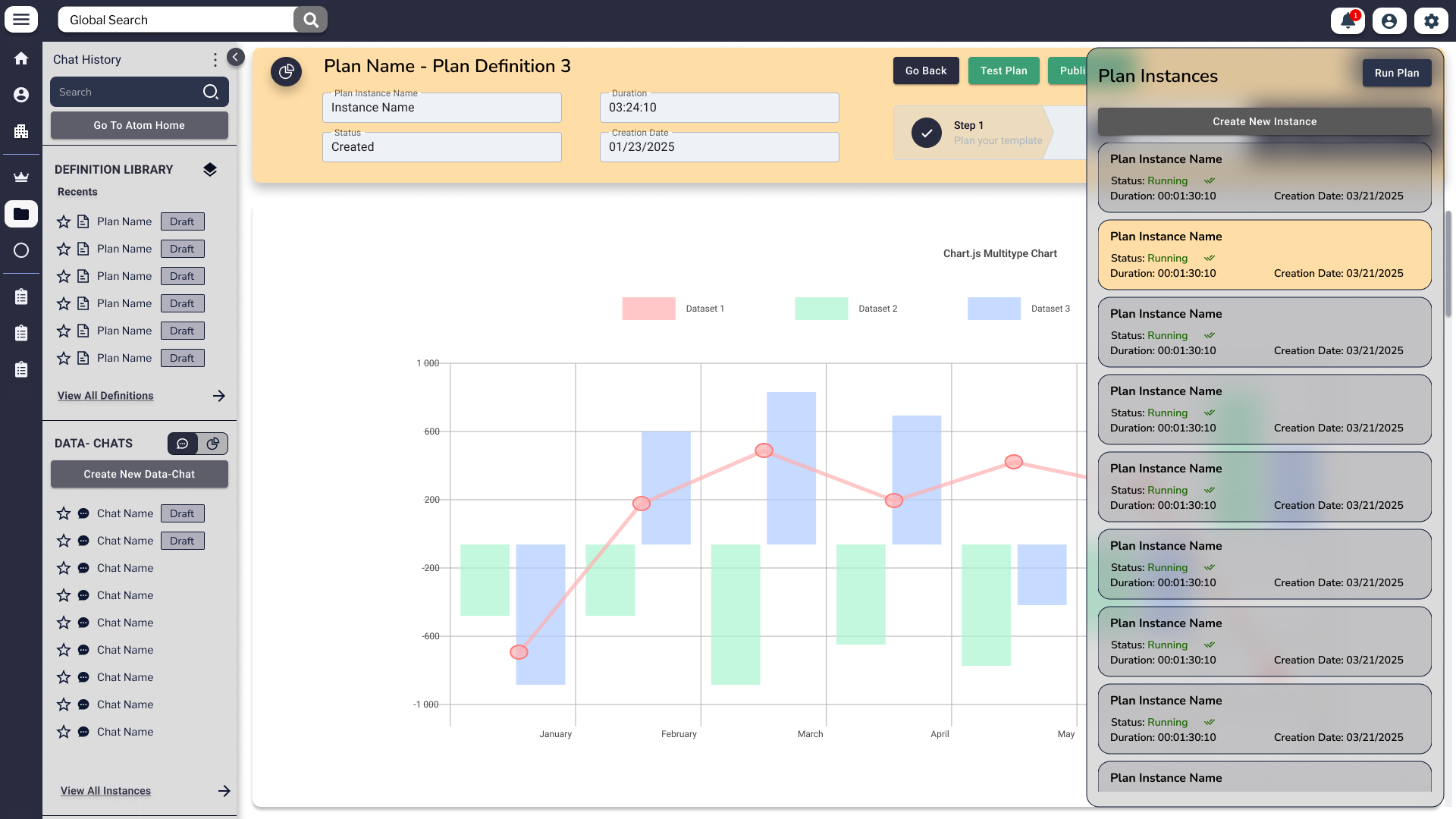Select the highlighted Plan Instance card

[x=1264, y=255]
